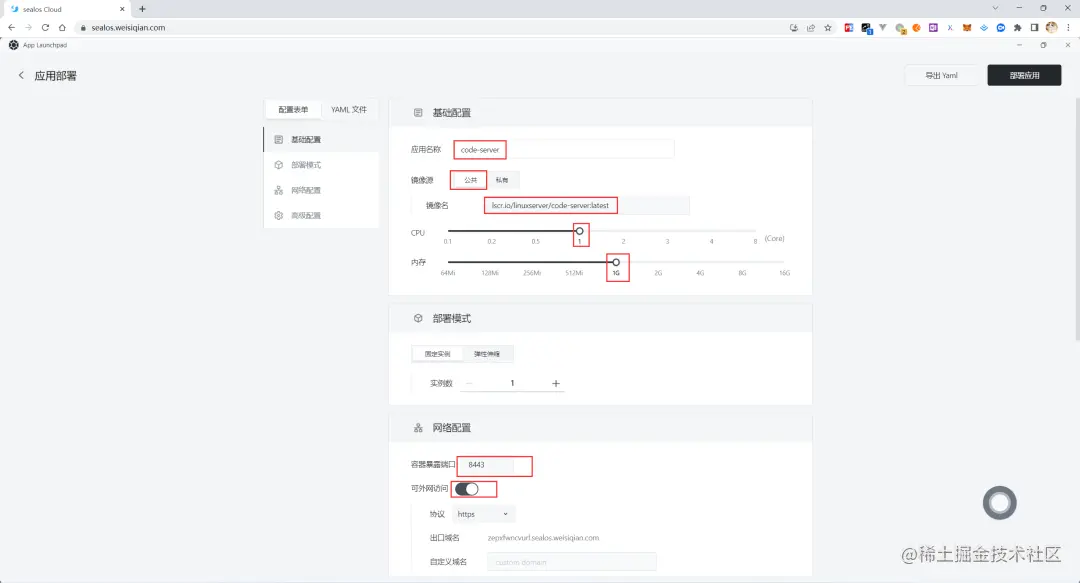This screenshot has height=583, width=1080.
Task: Open the tab search chevron in the title bar
Action: [995, 8]
